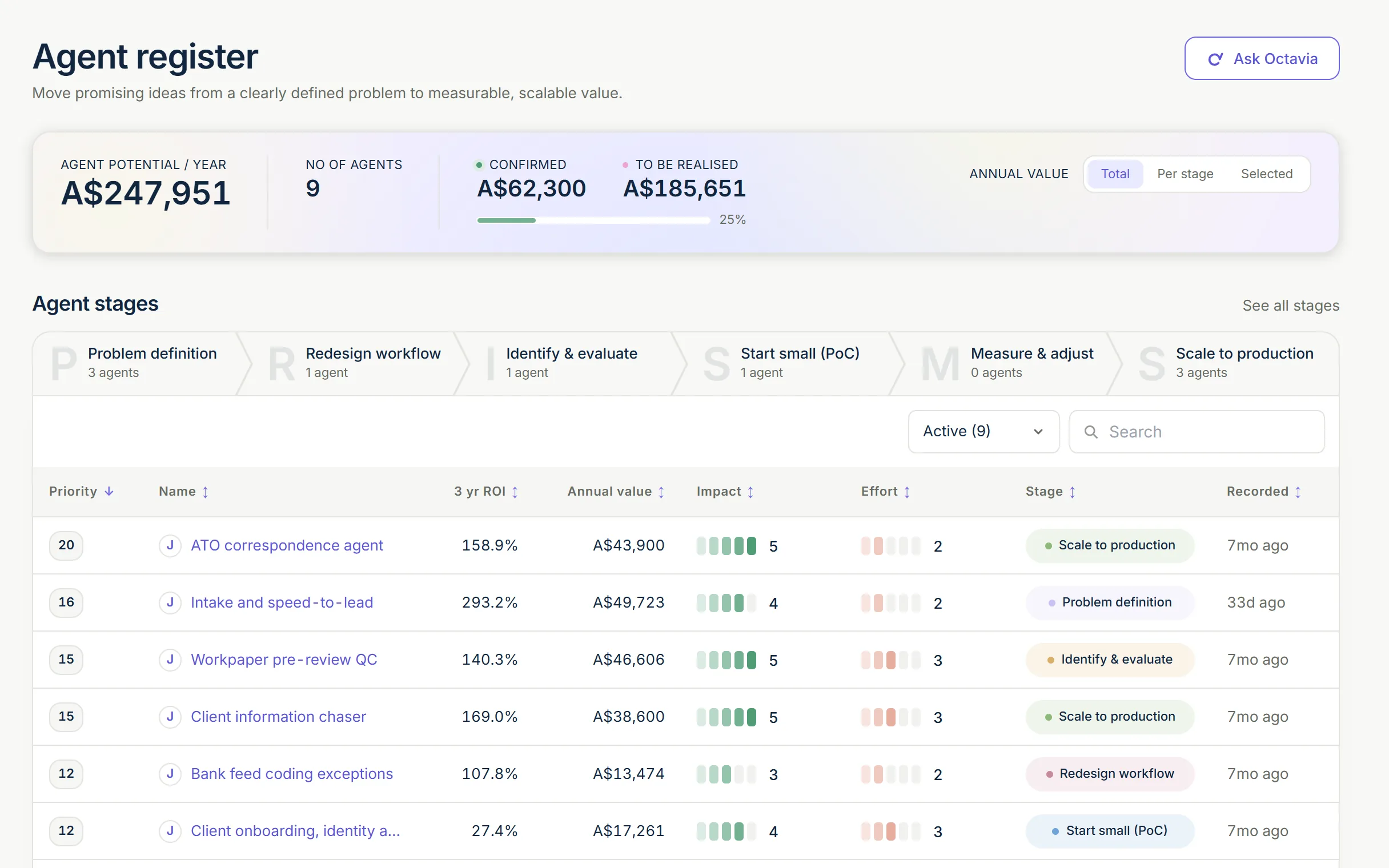Click the Problem definition stage badge for Intake
The height and width of the screenshot is (868, 1389).
coord(1110,603)
